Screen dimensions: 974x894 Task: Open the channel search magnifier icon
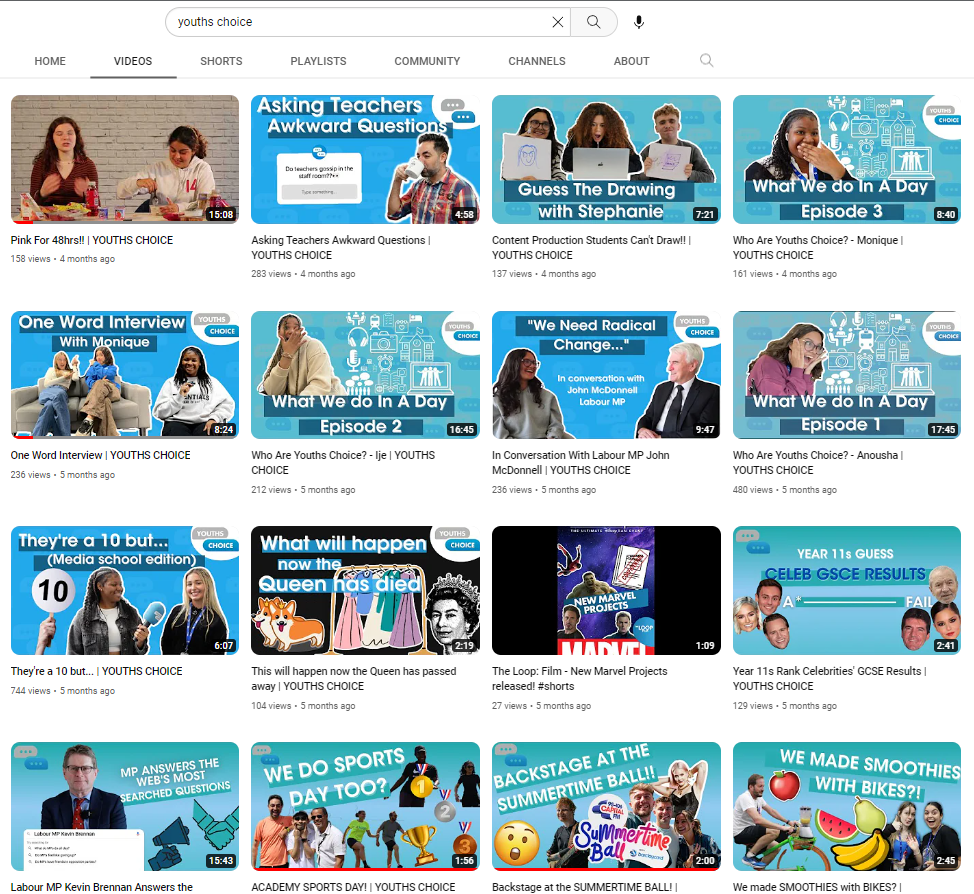pos(707,61)
